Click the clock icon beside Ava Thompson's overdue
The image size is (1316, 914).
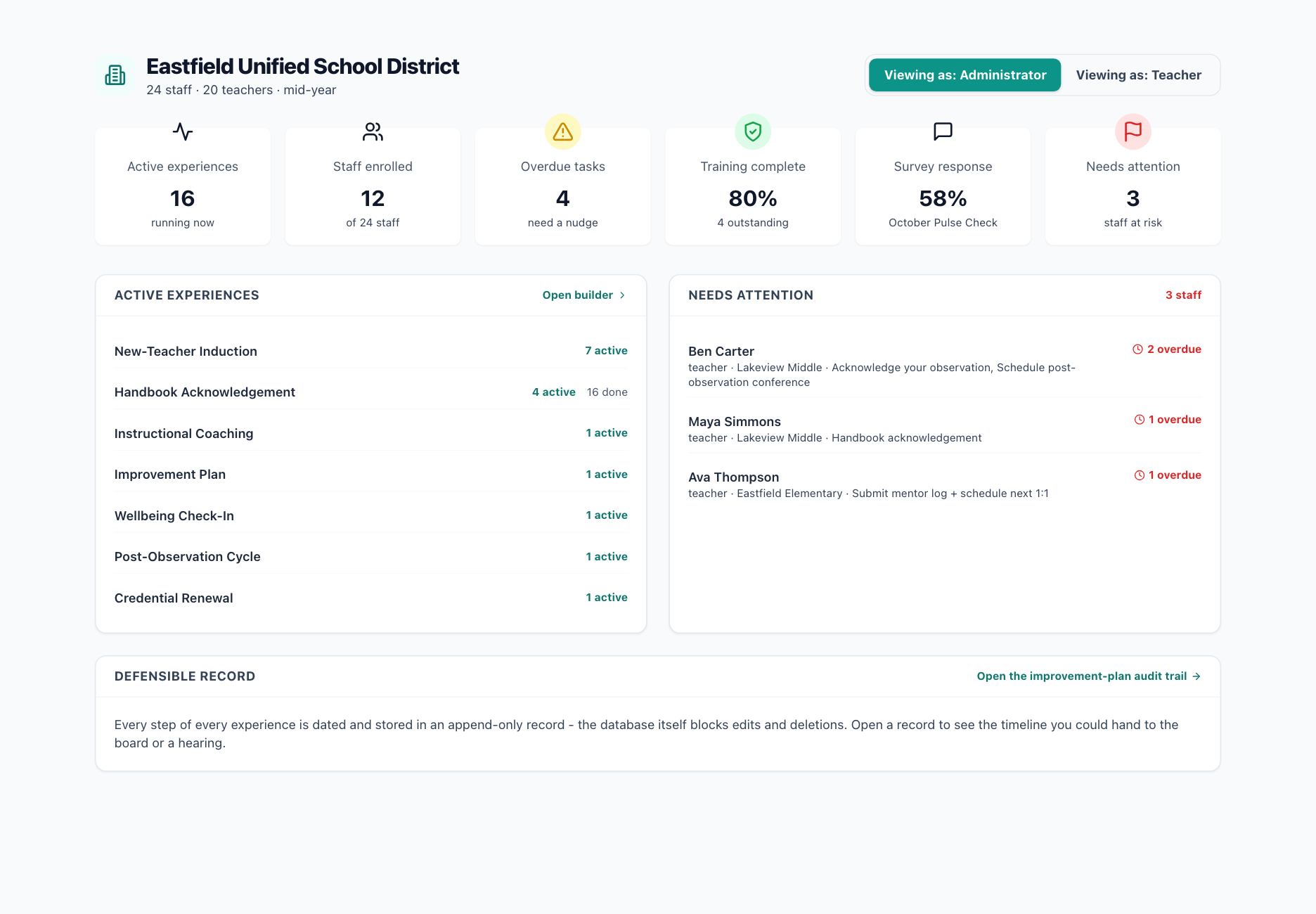(x=1139, y=475)
